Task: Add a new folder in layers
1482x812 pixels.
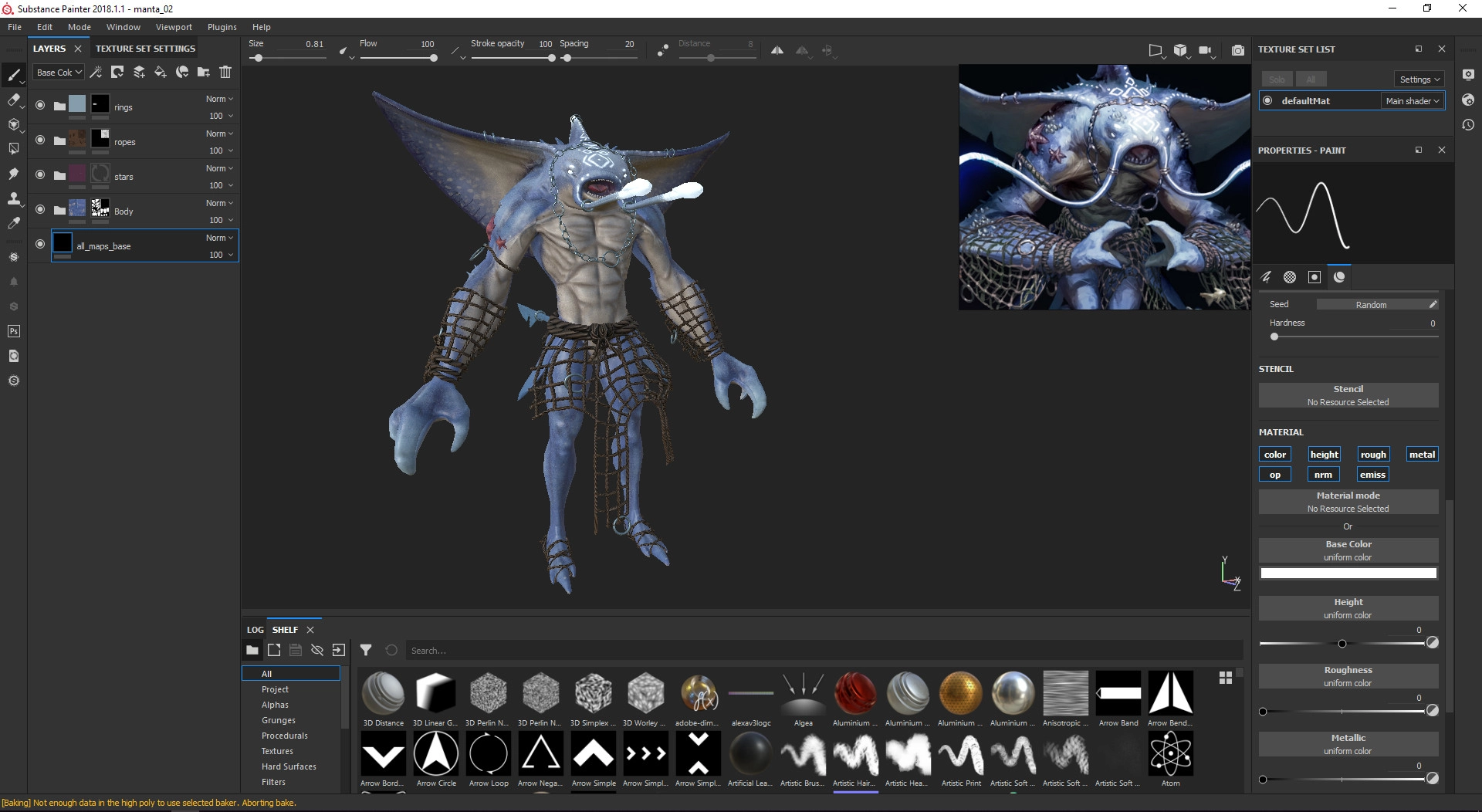Action: [204, 72]
